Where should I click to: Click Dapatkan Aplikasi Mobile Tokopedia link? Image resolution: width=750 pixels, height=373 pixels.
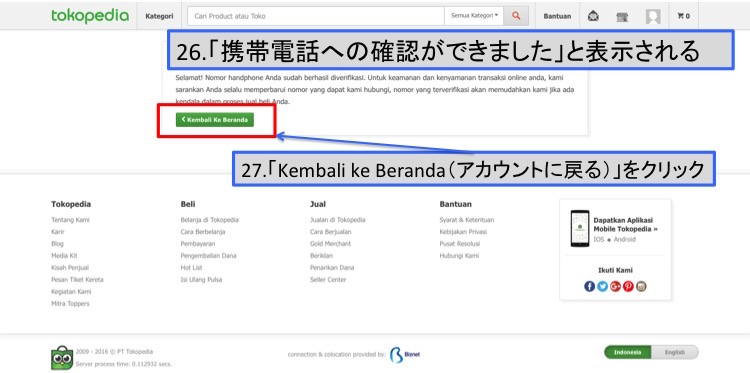tap(626, 225)
